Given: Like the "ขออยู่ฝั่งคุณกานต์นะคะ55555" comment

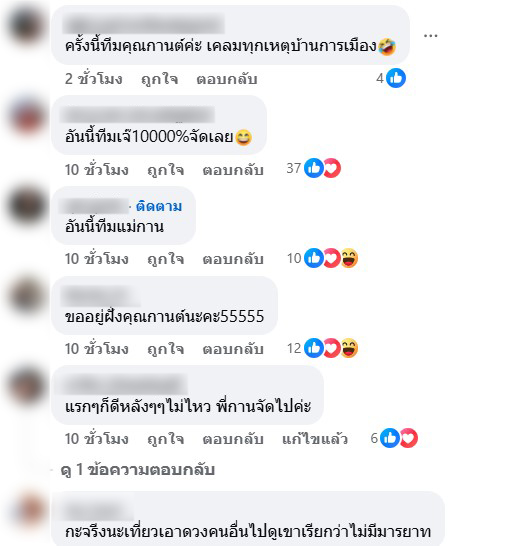Looking at the screenshot, I should click(x=166, y=349).
